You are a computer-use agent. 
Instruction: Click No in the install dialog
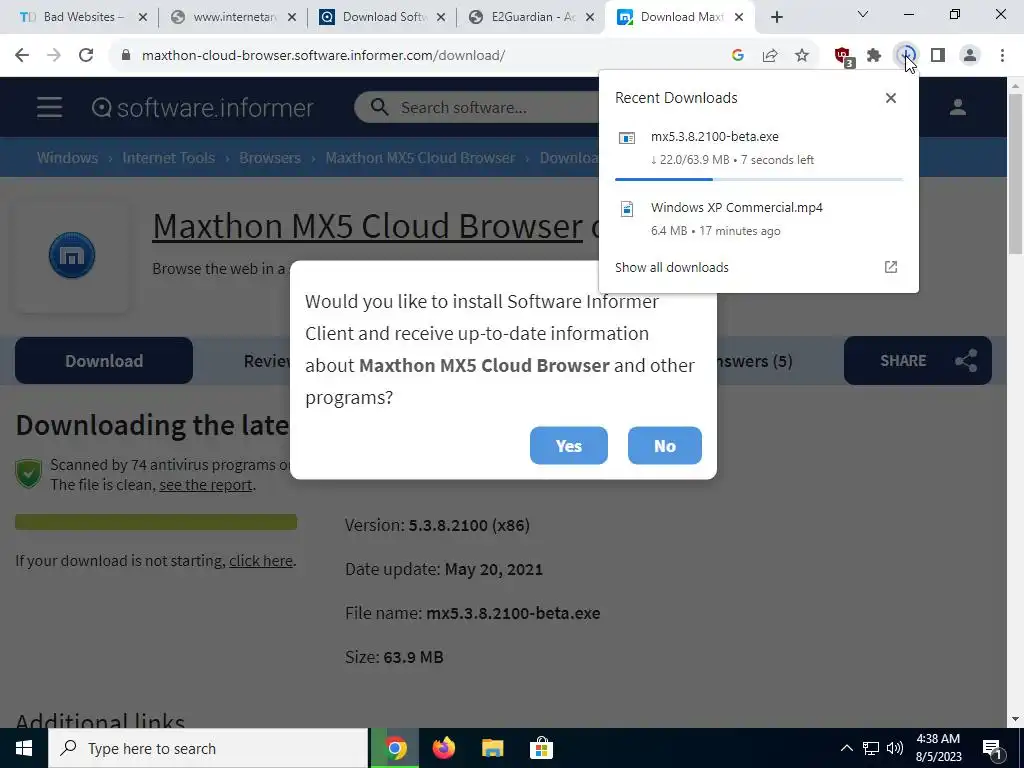[x=665, y=445]
